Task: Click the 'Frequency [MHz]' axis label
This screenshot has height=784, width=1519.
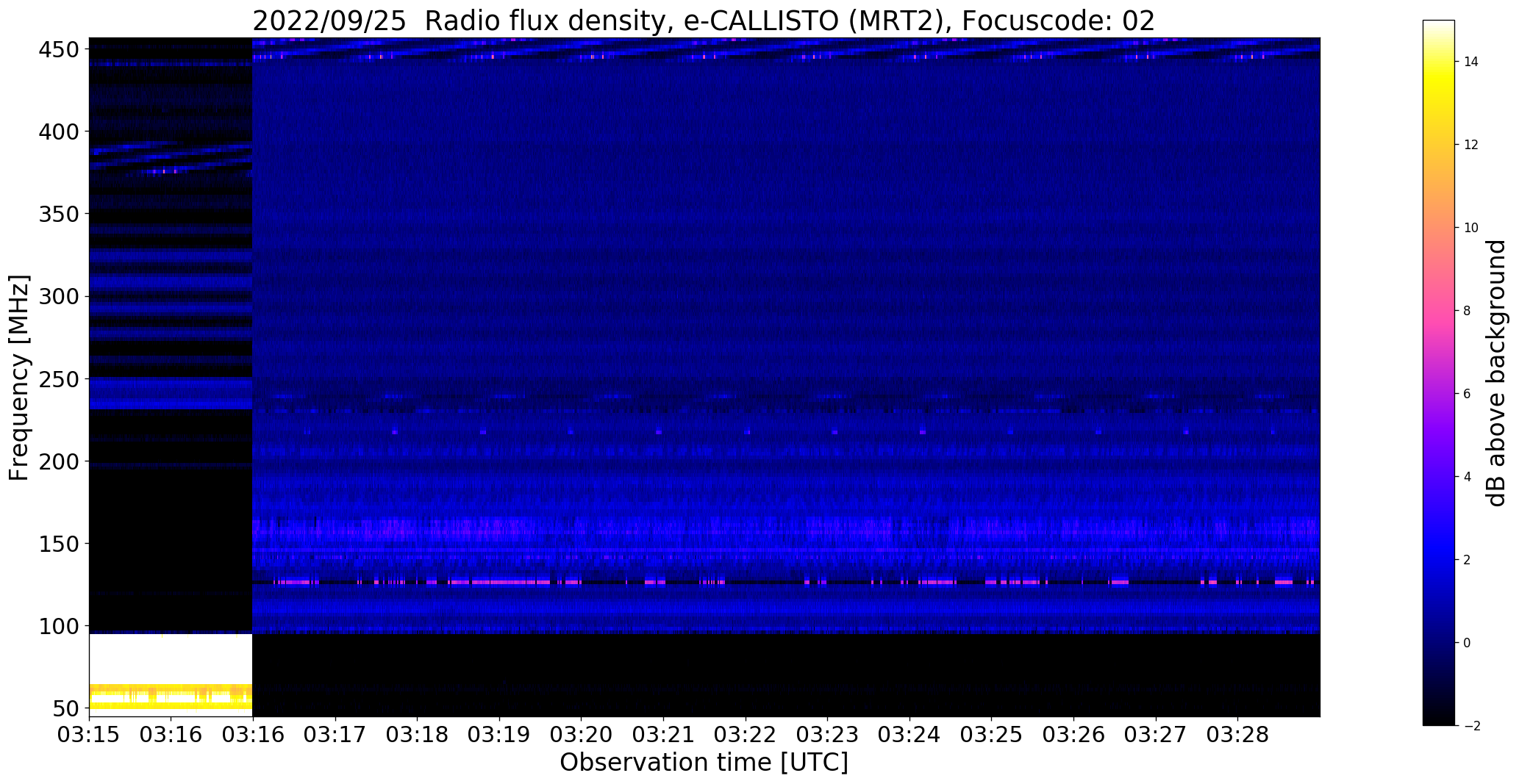Action: 19,378
